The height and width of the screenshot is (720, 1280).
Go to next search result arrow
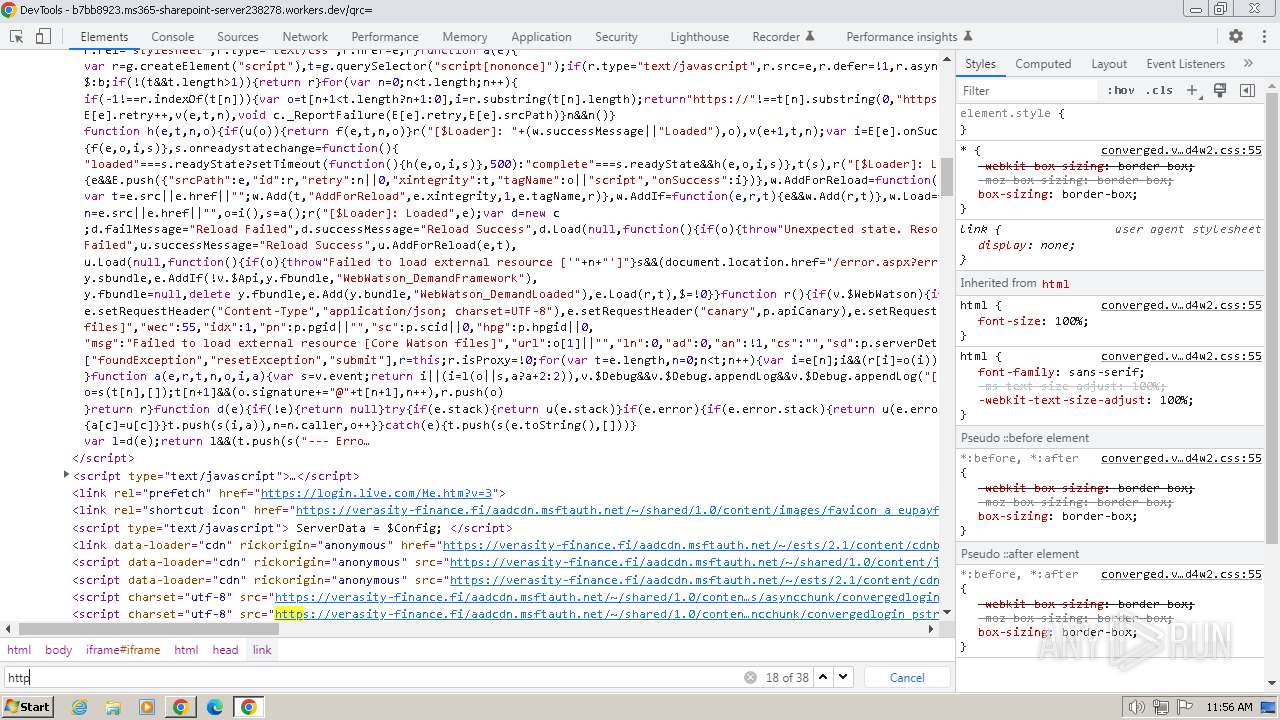[x=843, y=677]
